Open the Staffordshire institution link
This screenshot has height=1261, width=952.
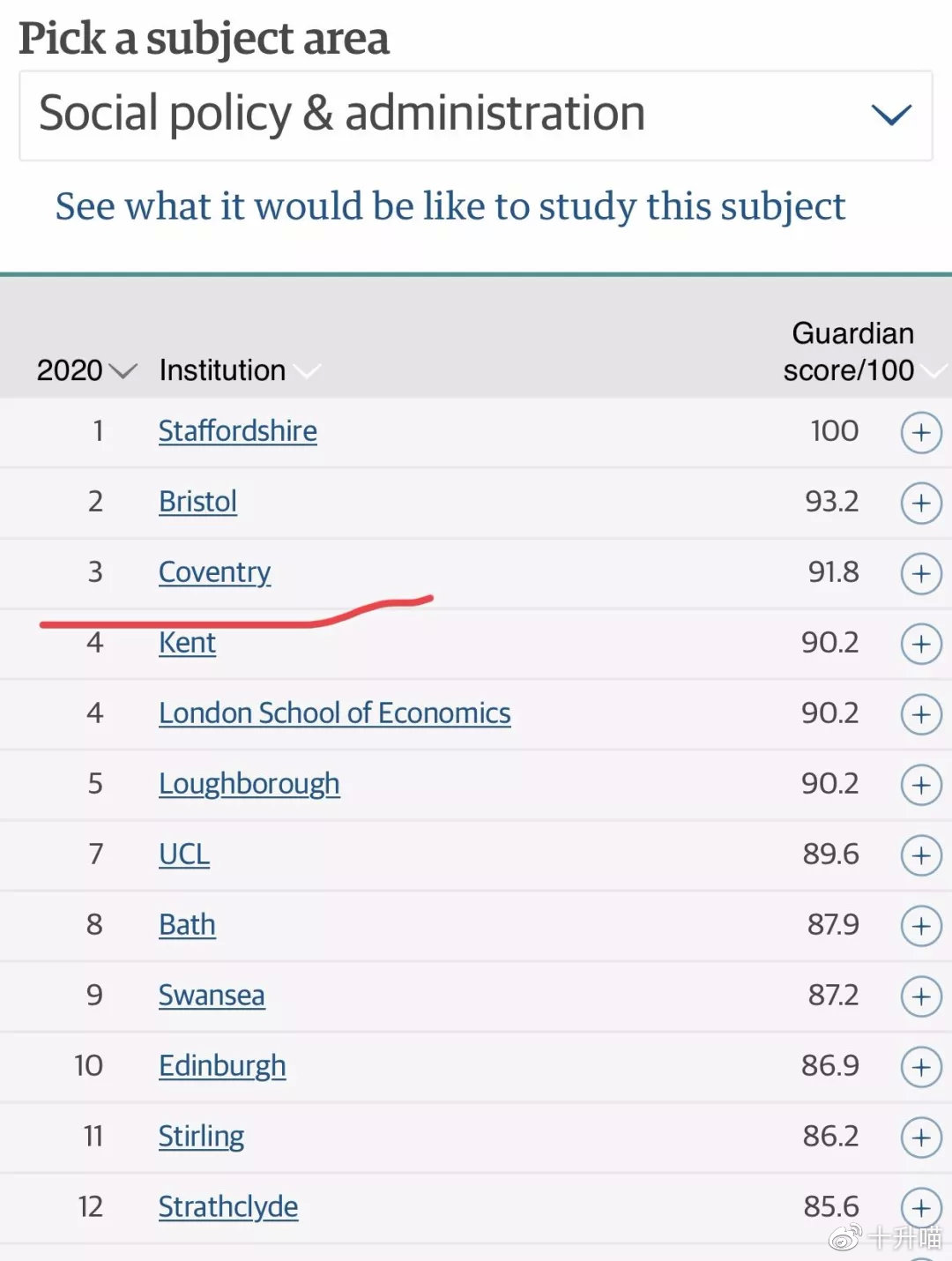click(x=238, y=431)
